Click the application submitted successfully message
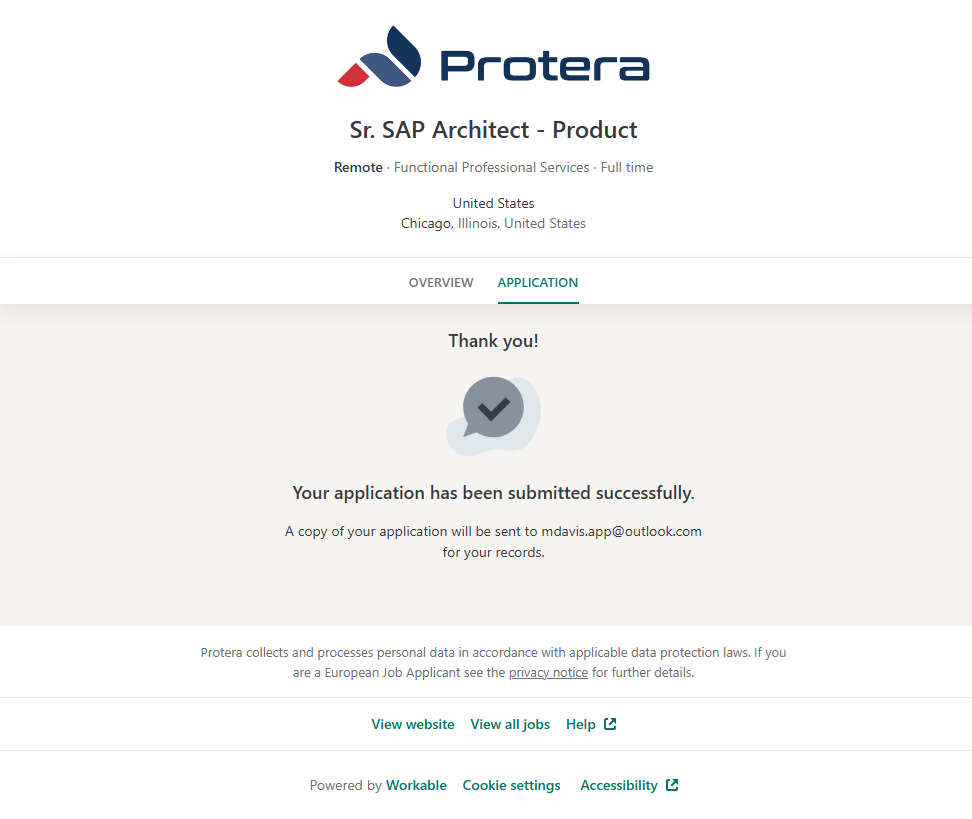Image resolution: width=972 pixels, height=819 pixels. [x=493, y=493]
